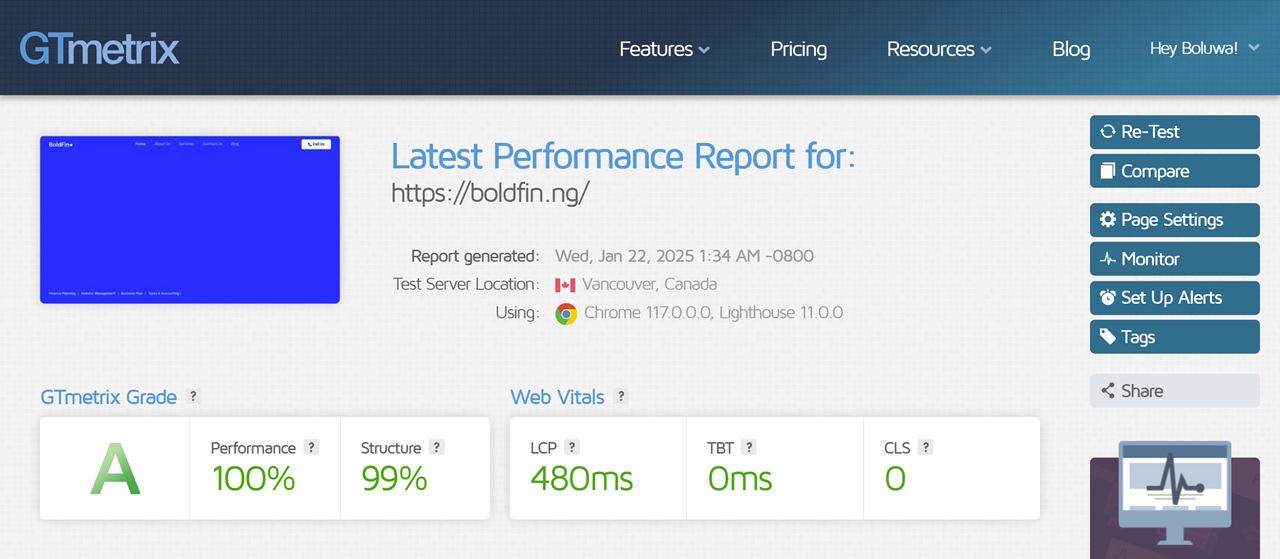Click the Latest Performance Report for heading
The image size is (1280, 559).
[x=623, y=157]
